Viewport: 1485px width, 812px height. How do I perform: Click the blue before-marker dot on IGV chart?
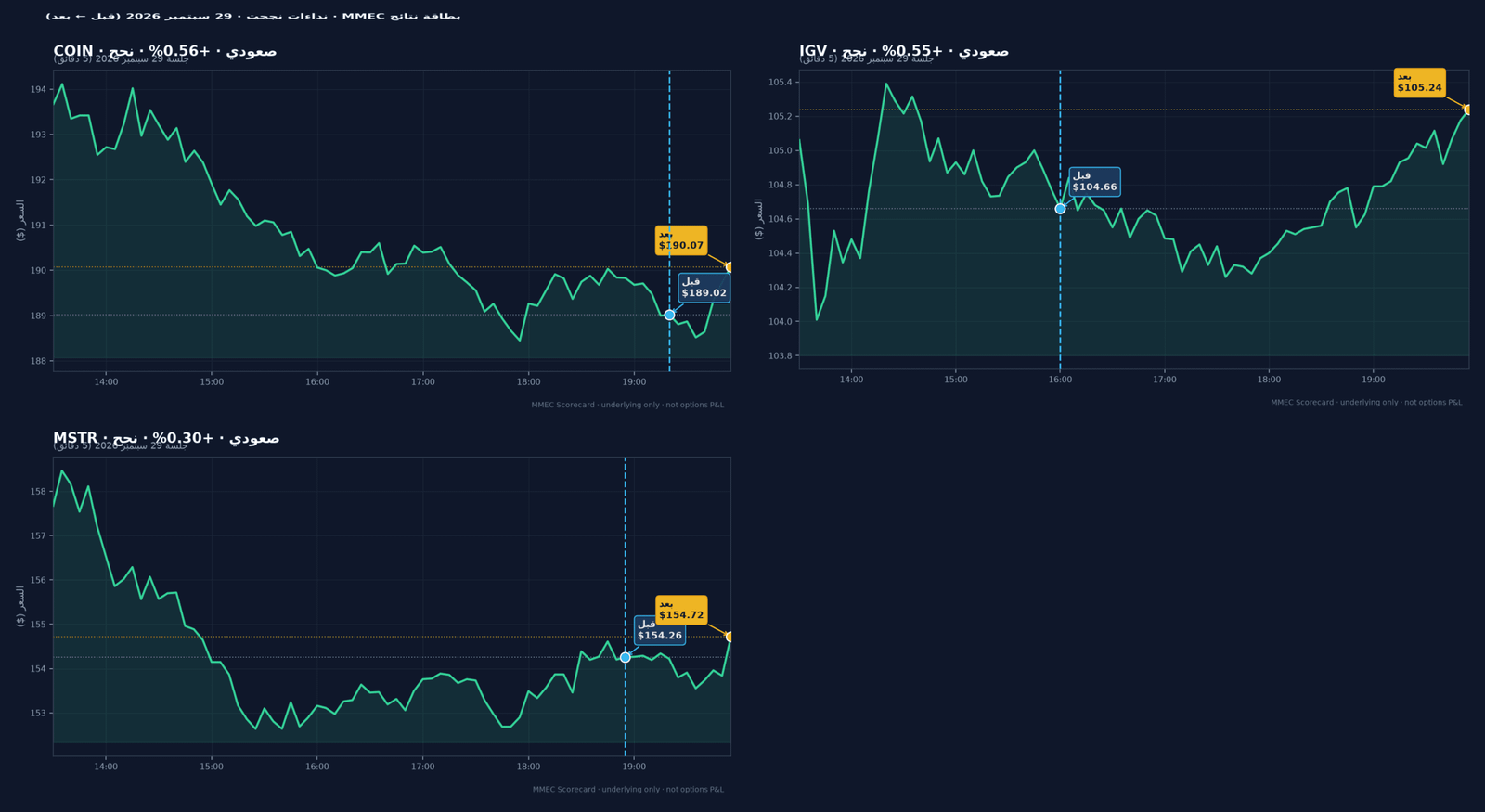pyautogui.click(x=1060, y=209)
